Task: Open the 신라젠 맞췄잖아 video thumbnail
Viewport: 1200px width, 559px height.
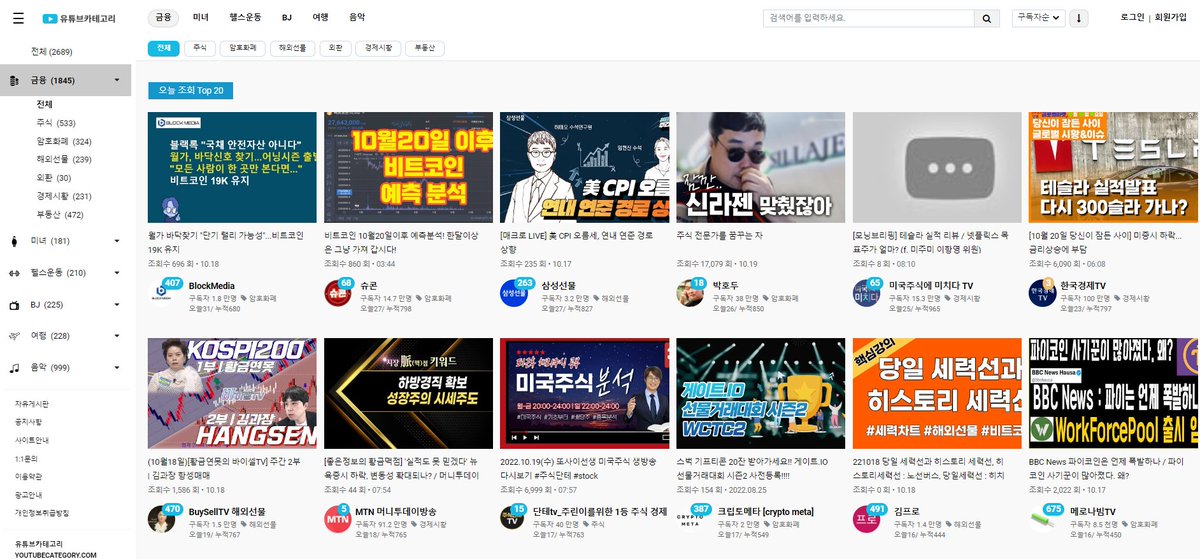Action: pos(760,167)
